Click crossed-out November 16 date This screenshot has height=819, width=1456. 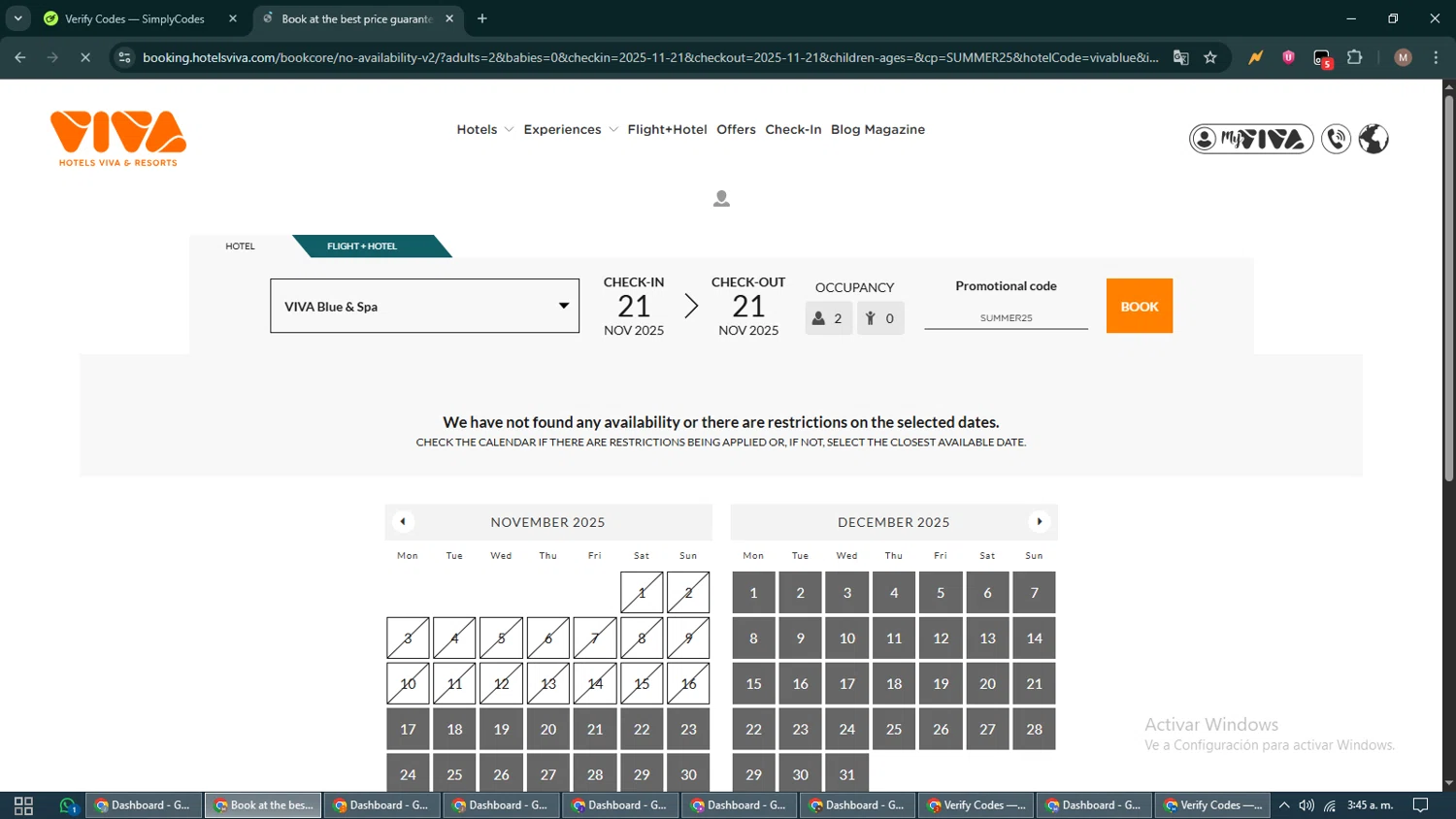pos(688,683)
